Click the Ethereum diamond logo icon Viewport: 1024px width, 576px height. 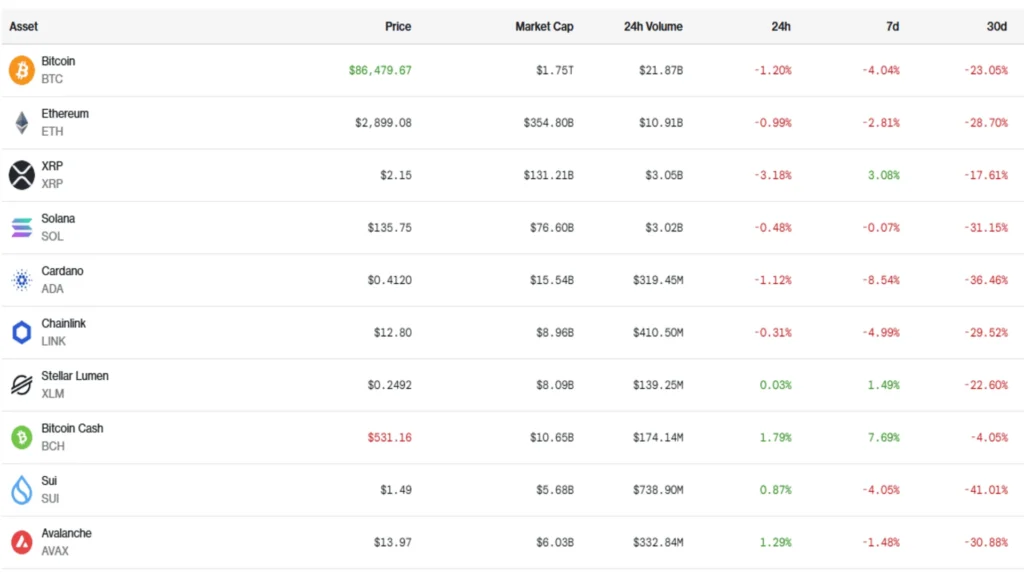(21, 123)
